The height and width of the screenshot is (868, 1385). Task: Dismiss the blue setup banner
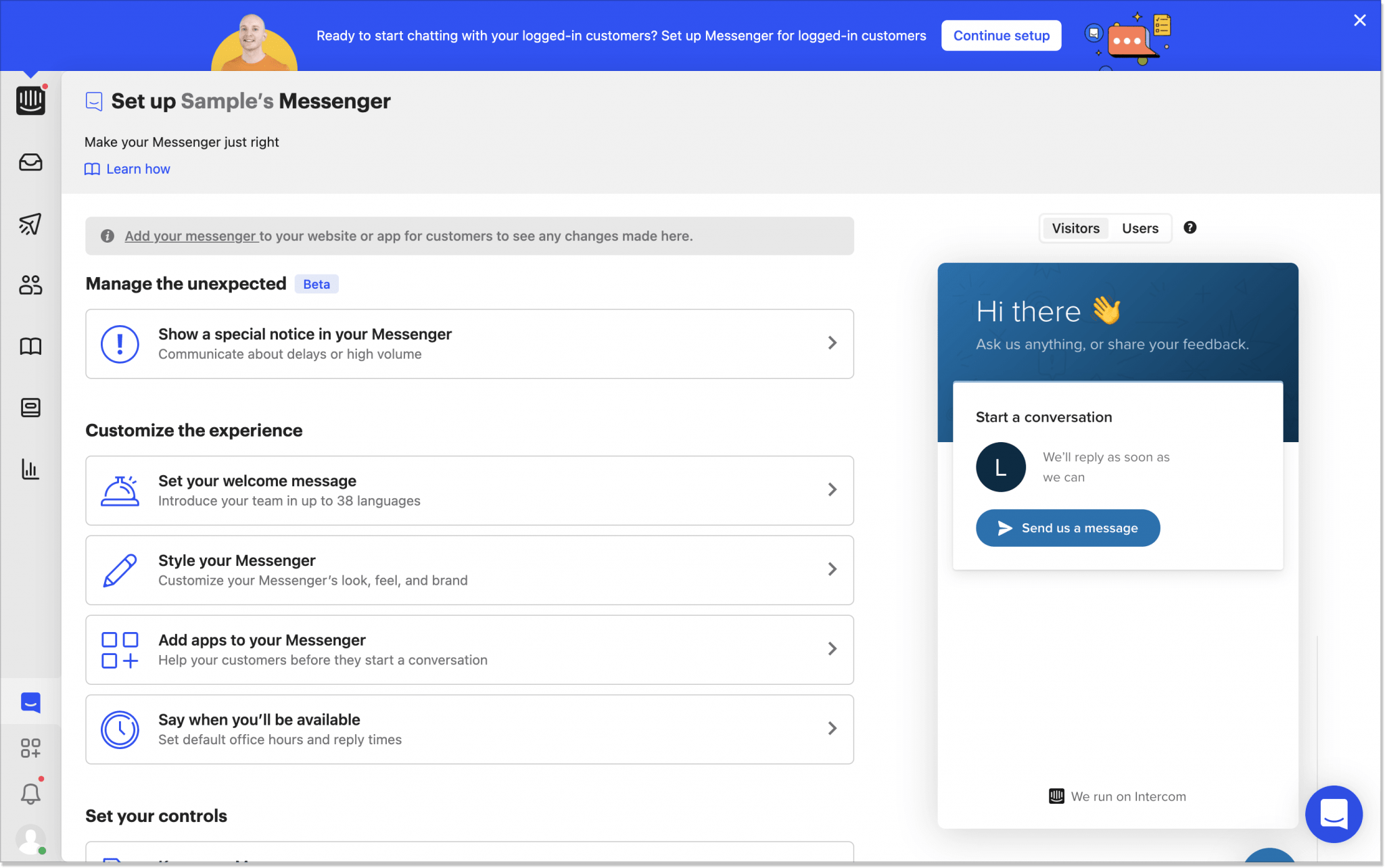tap(1359, 20)
